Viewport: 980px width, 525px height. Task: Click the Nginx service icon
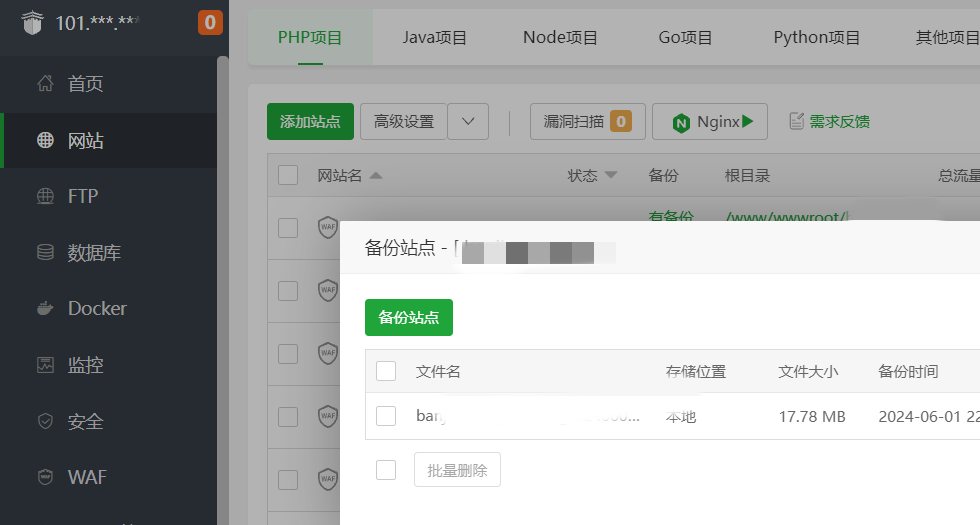(682, 122)
